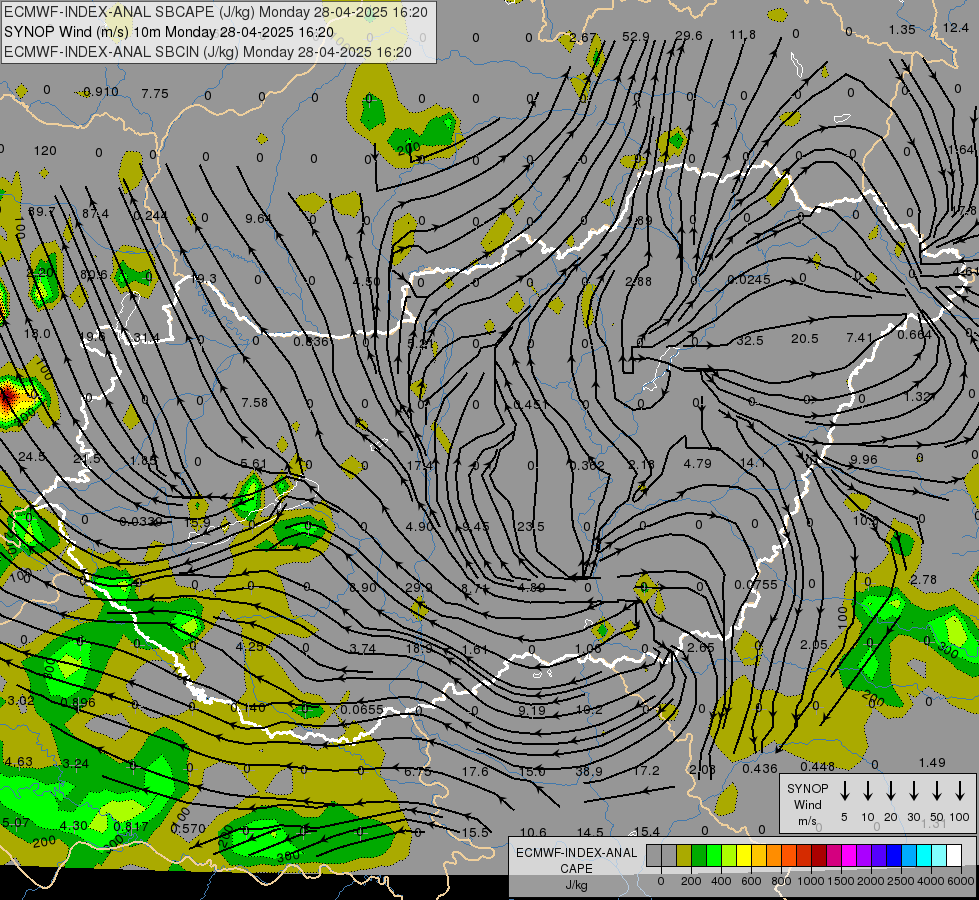Click the wind arrow above legend value 20
Screen dimensions: 979x900
(891, 791)
